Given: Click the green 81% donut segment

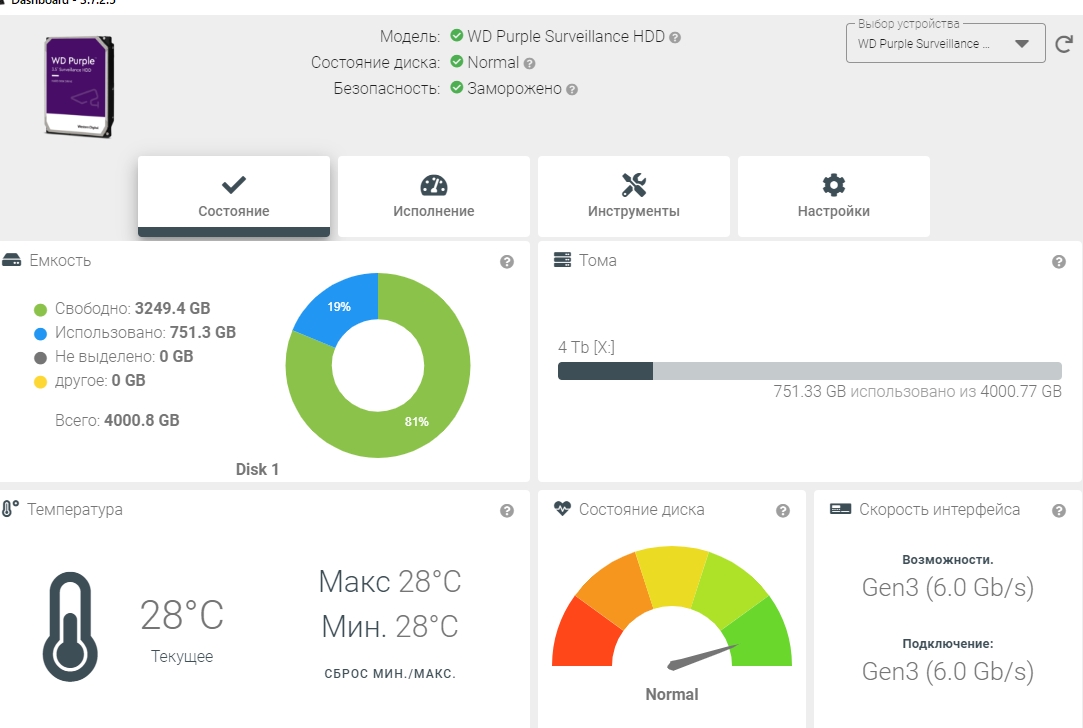Looking at the screenshot, I should pos(416,421).
